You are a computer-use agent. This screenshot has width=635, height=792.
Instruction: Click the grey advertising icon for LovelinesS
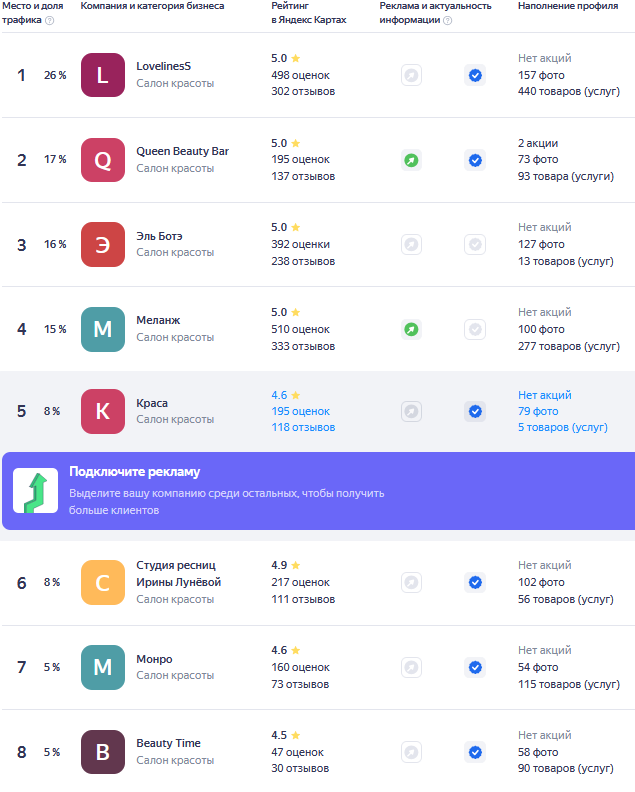(x=411, y=76)
